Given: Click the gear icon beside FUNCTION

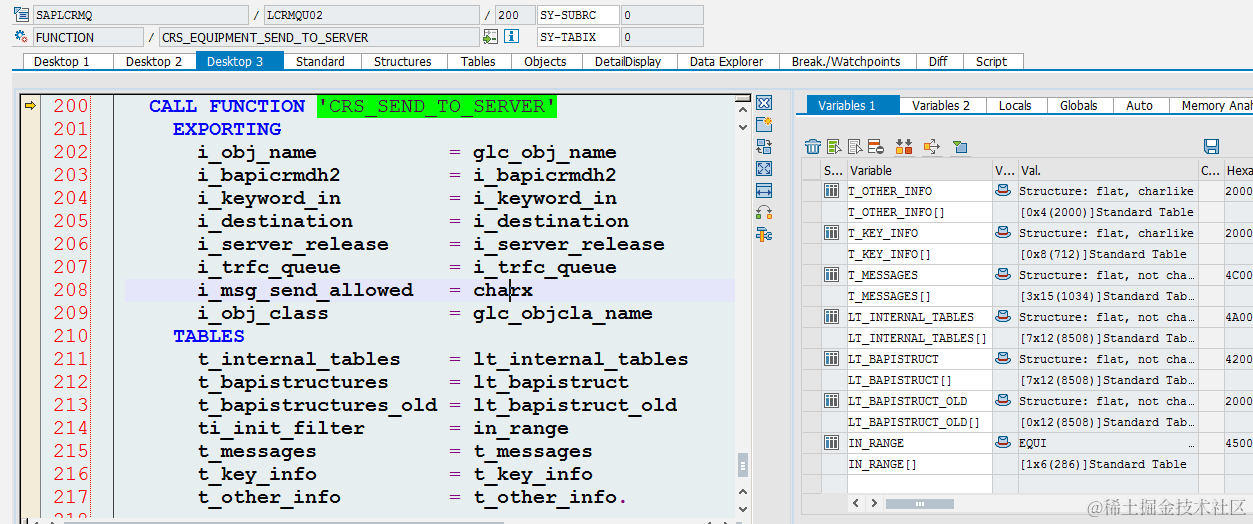Looking at the screenshot, I should pos(21,37).
